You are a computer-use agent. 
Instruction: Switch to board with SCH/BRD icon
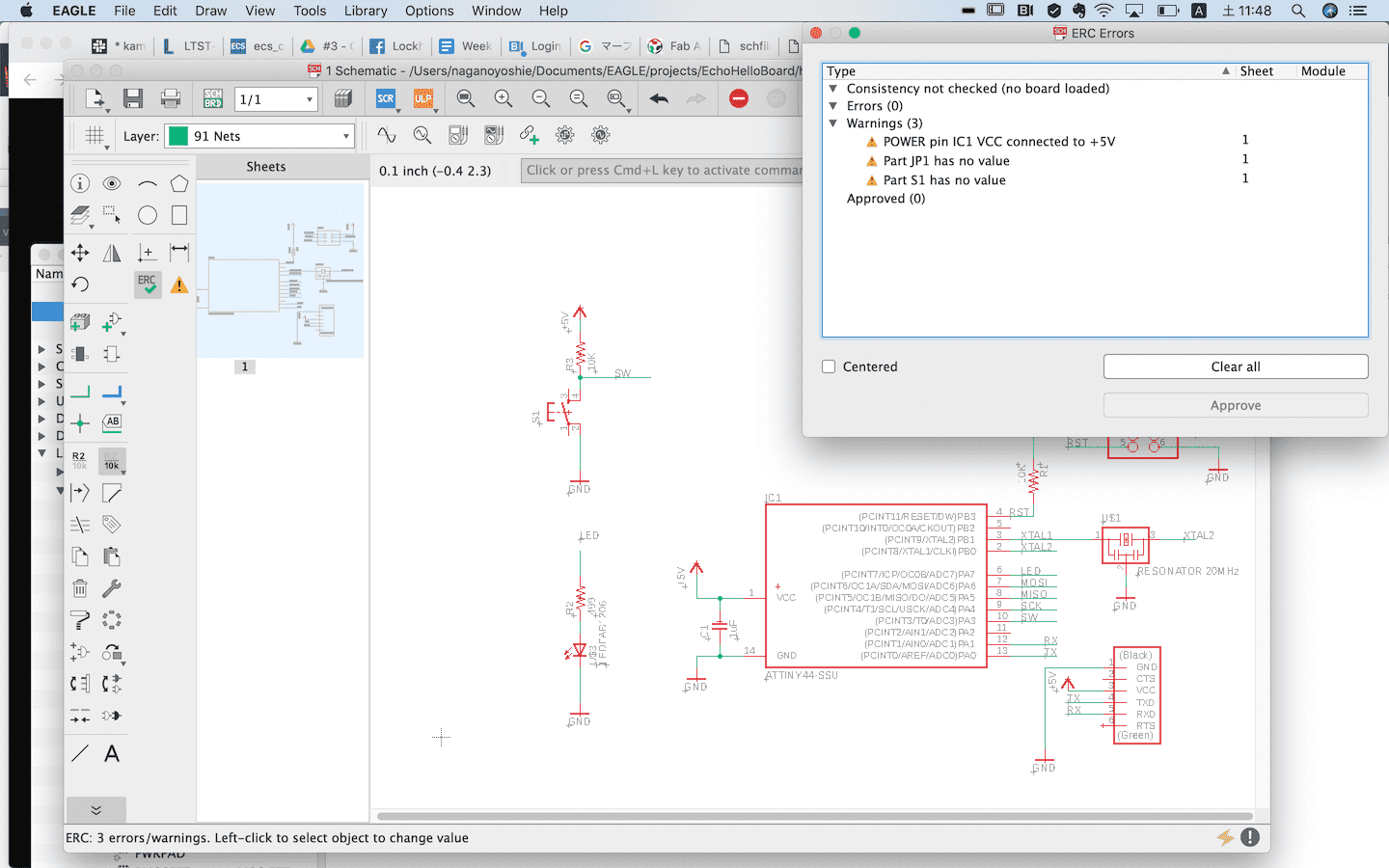[x=213, y=98]
